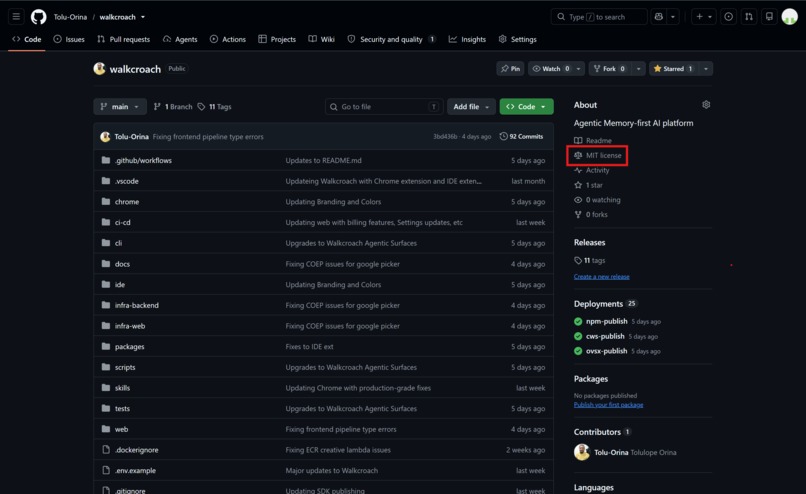Expand the green Code dropdown

tap(526, 106)
